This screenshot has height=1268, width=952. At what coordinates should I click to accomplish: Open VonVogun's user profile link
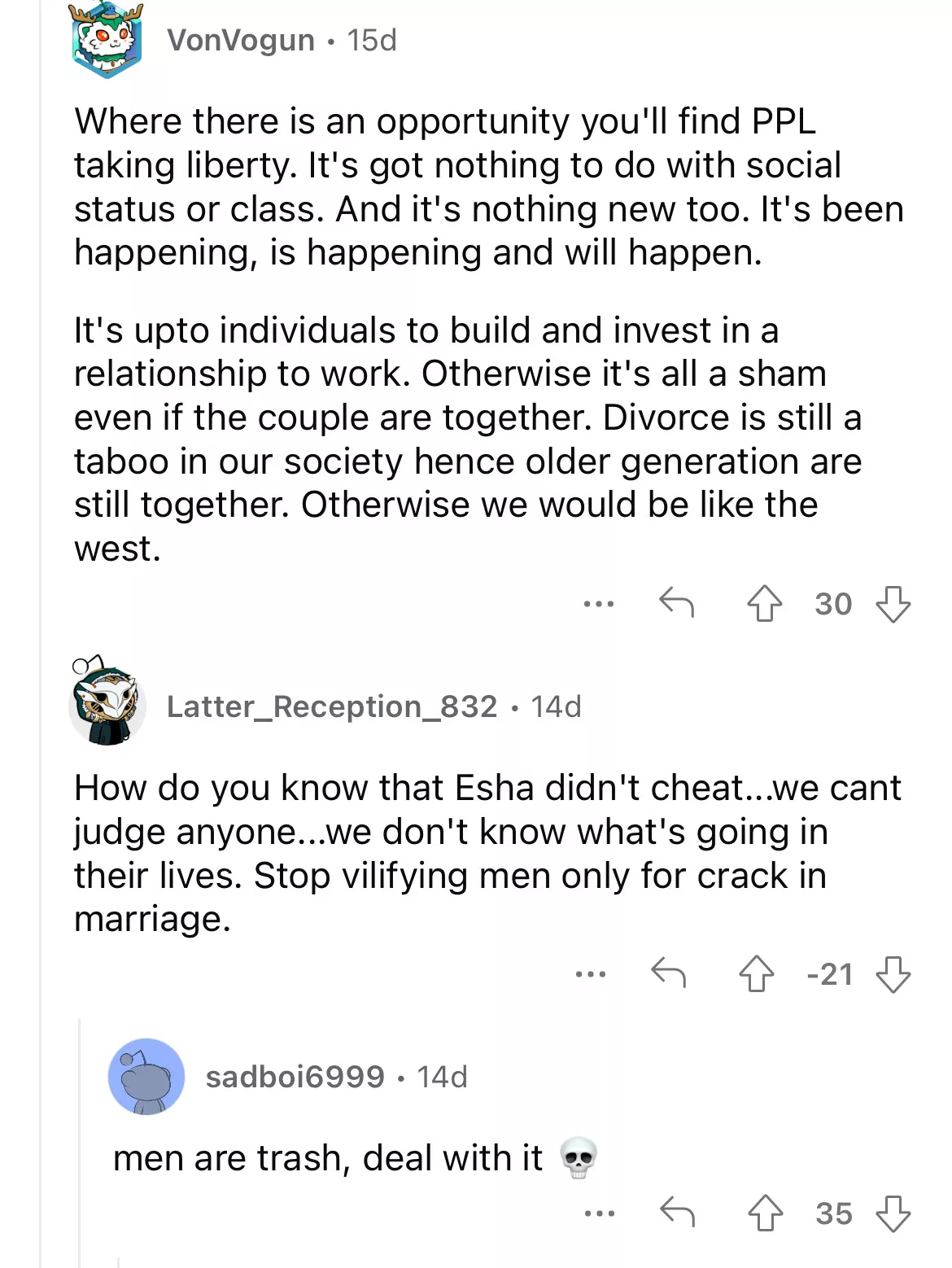(241, 40)
